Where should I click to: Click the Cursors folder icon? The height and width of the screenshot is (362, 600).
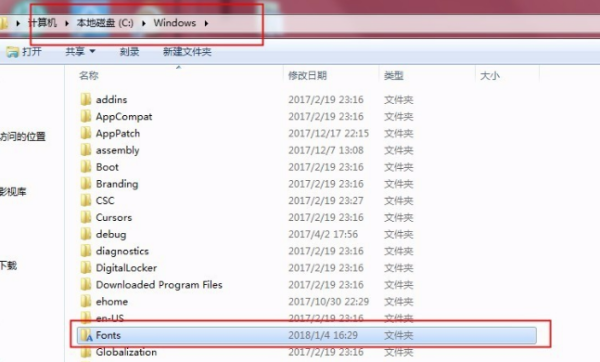tap(86, 217)
